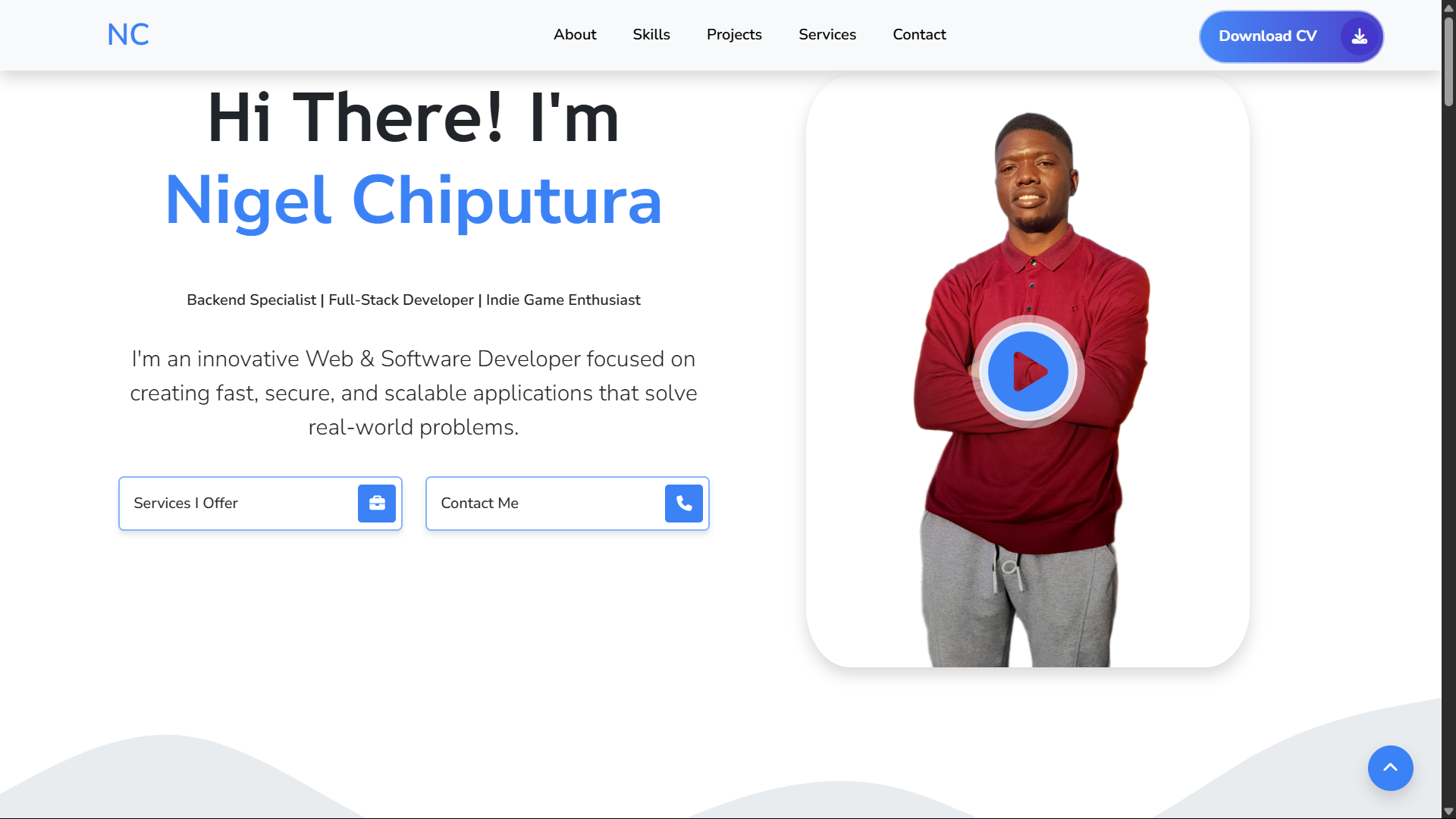
Task: Click the Nigel Chiputura name heading
Action: [413, 201]
